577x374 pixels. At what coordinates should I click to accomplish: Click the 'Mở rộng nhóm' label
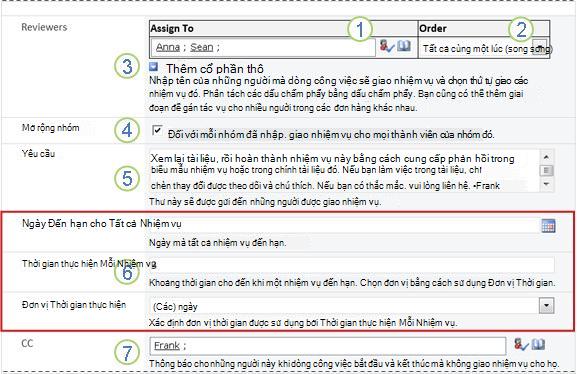50,128
